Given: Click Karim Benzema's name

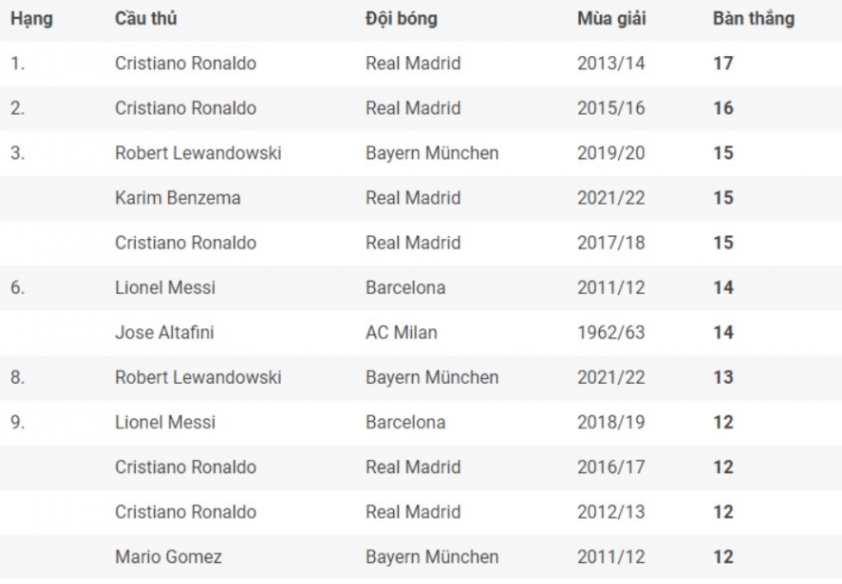Looking at the screenshot, I should tap(178, 198).
